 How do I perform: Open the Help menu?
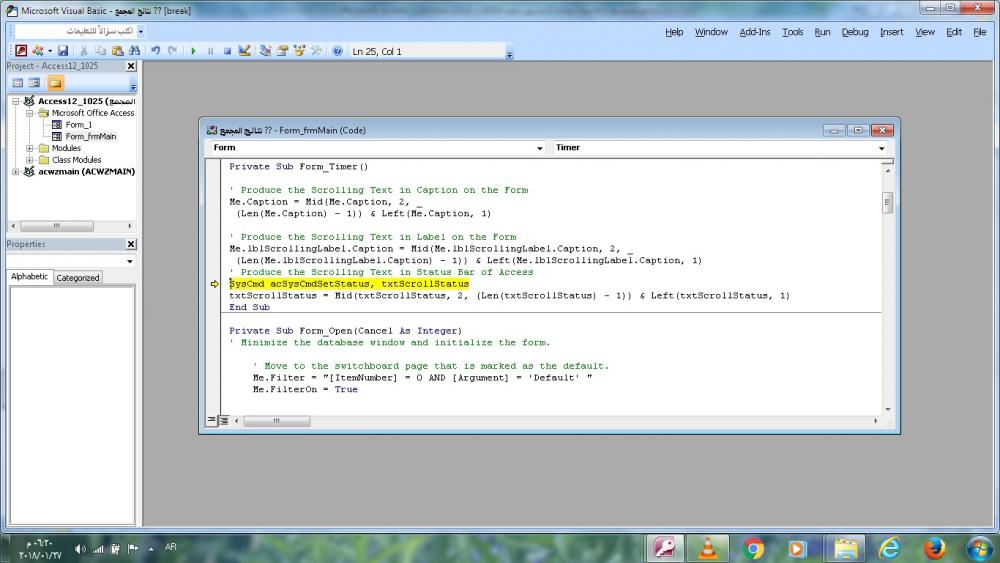[674, 32]
